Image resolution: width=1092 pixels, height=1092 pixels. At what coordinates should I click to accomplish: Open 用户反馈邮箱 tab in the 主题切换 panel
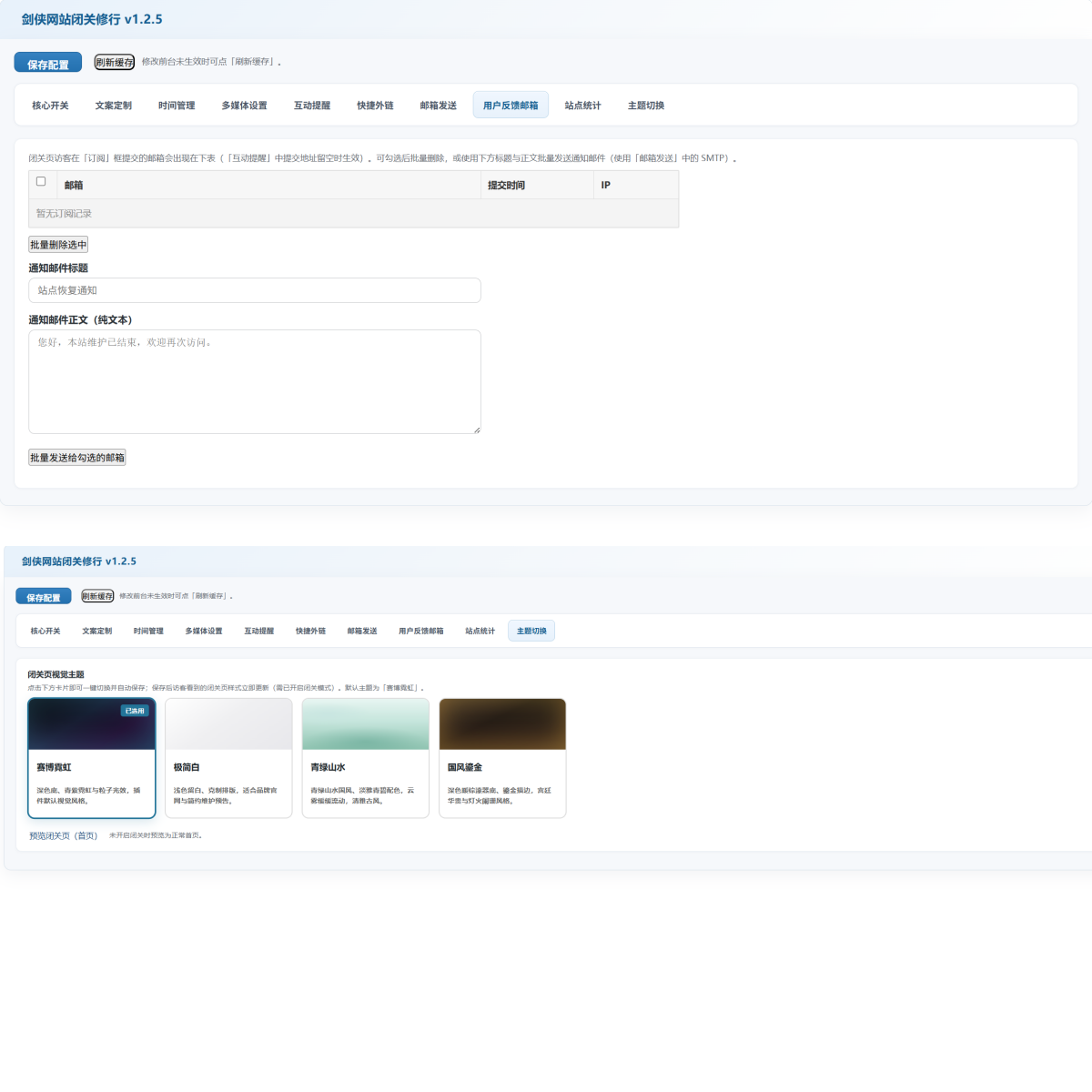coord(421,632)
